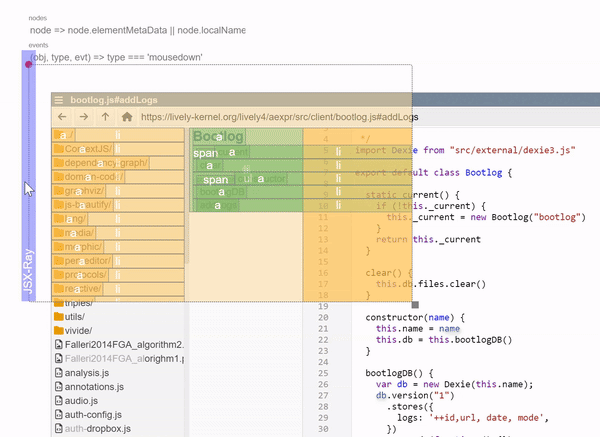
Task: Navigate up one directory level
Action: click(105, 117)
